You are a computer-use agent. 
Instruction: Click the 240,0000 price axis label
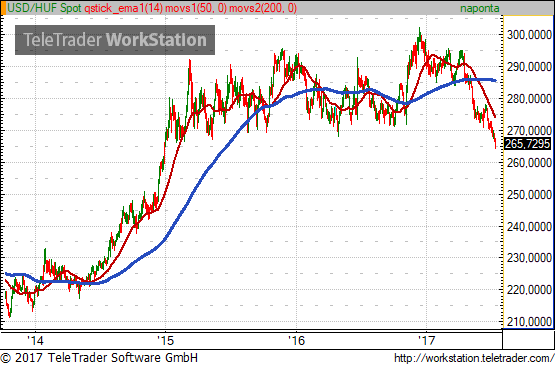pos(529,226)
